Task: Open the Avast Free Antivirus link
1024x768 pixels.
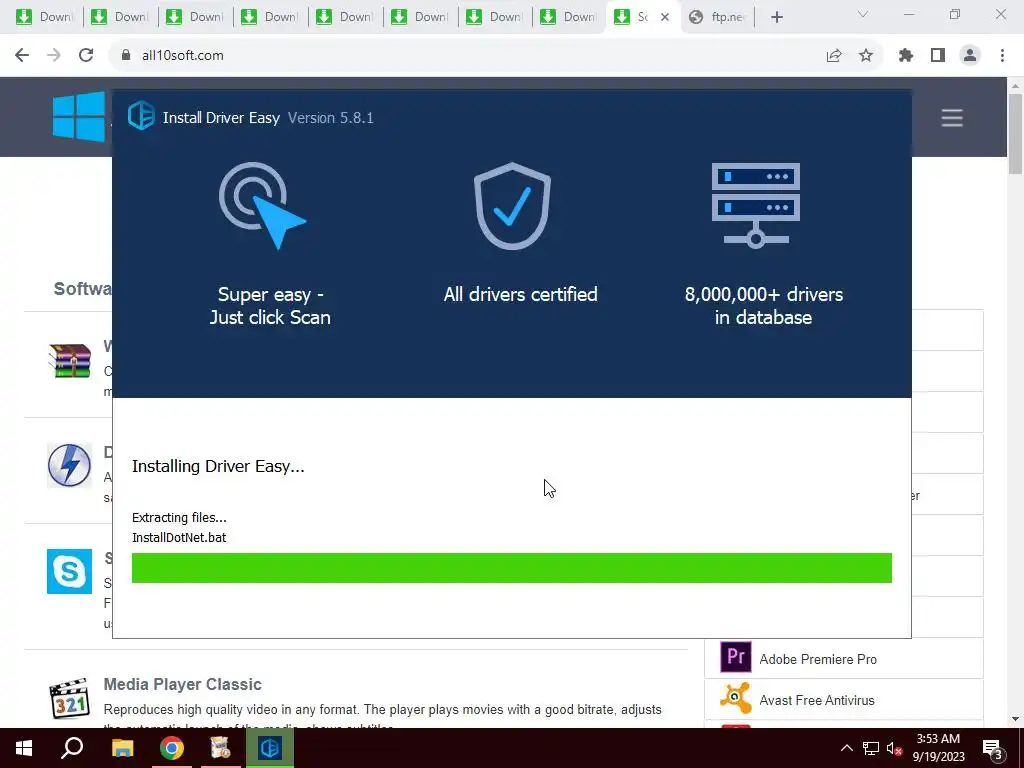Action: (816, 700)
